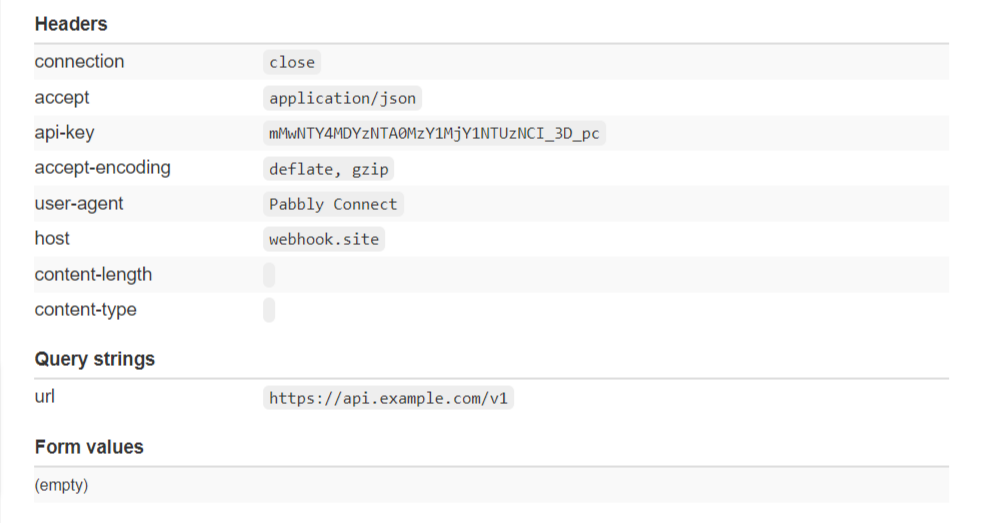The image size is (982, 523).
Task: Click the empty content-type value box
Action: pos(269,310)
